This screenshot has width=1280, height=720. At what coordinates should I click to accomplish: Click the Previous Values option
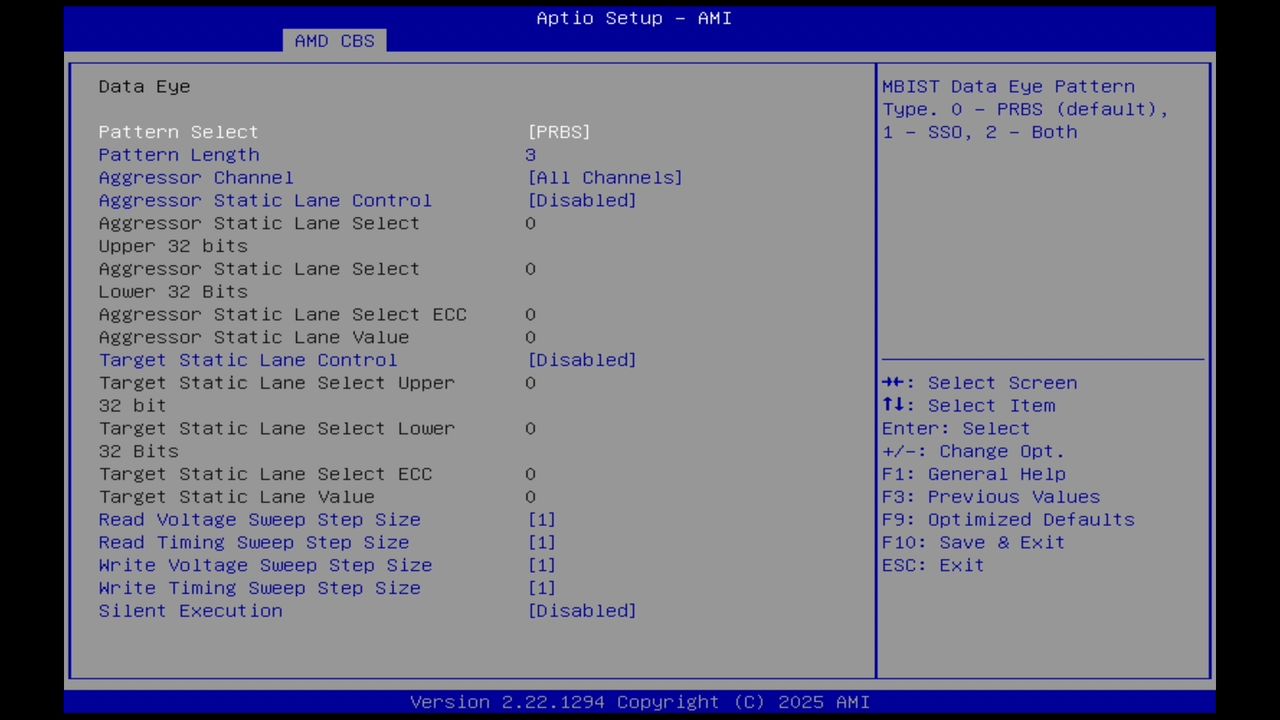(1014, 496)
